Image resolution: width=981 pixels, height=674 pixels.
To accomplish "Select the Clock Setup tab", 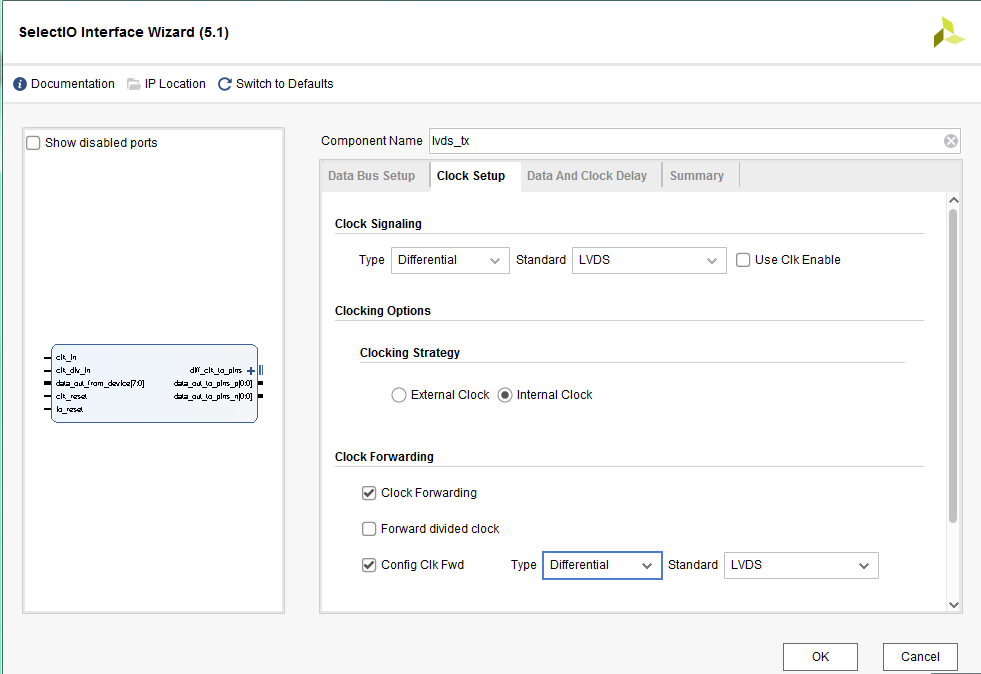I will [x=471, y=176].
